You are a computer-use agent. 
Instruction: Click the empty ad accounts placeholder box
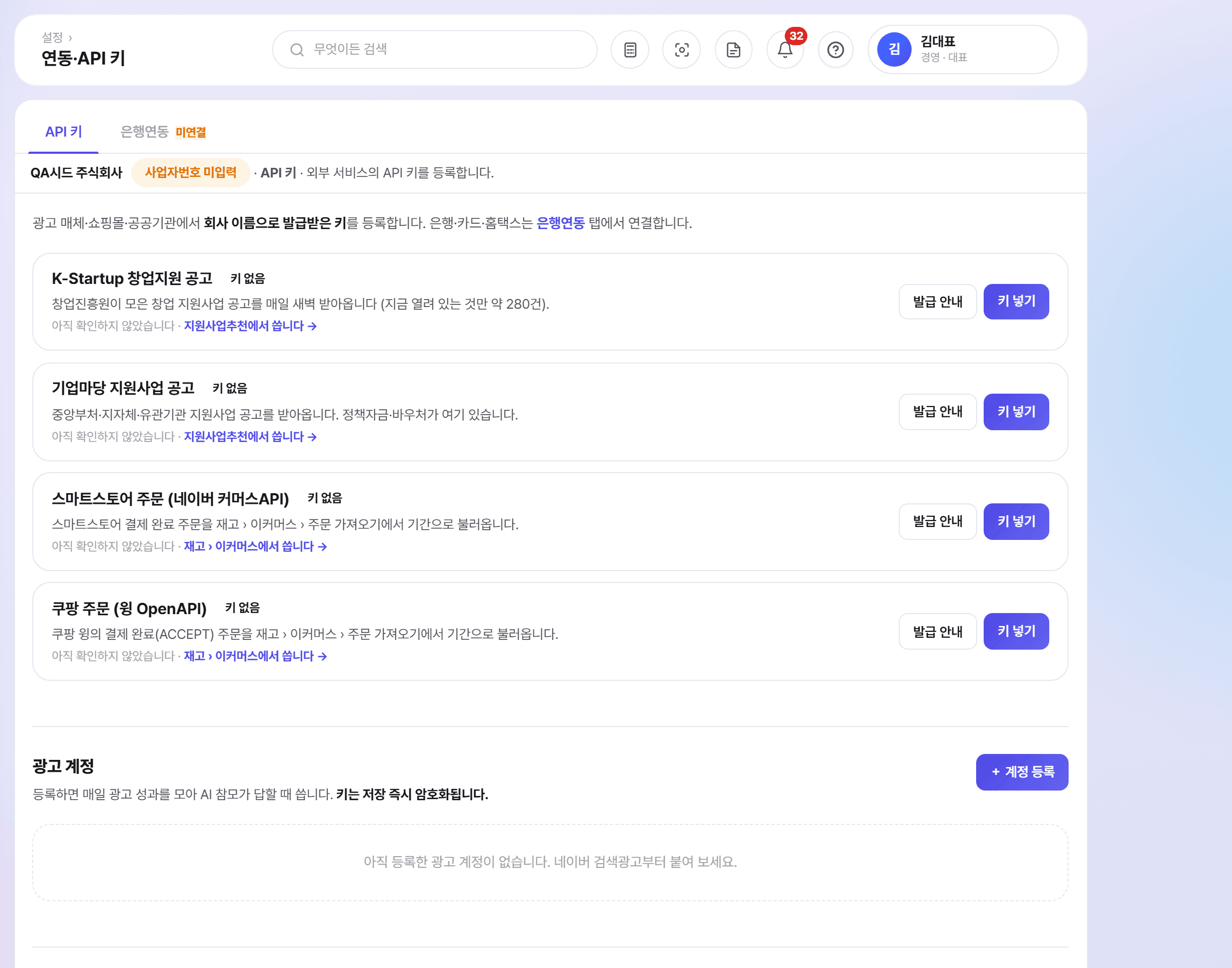pos(550,862)
